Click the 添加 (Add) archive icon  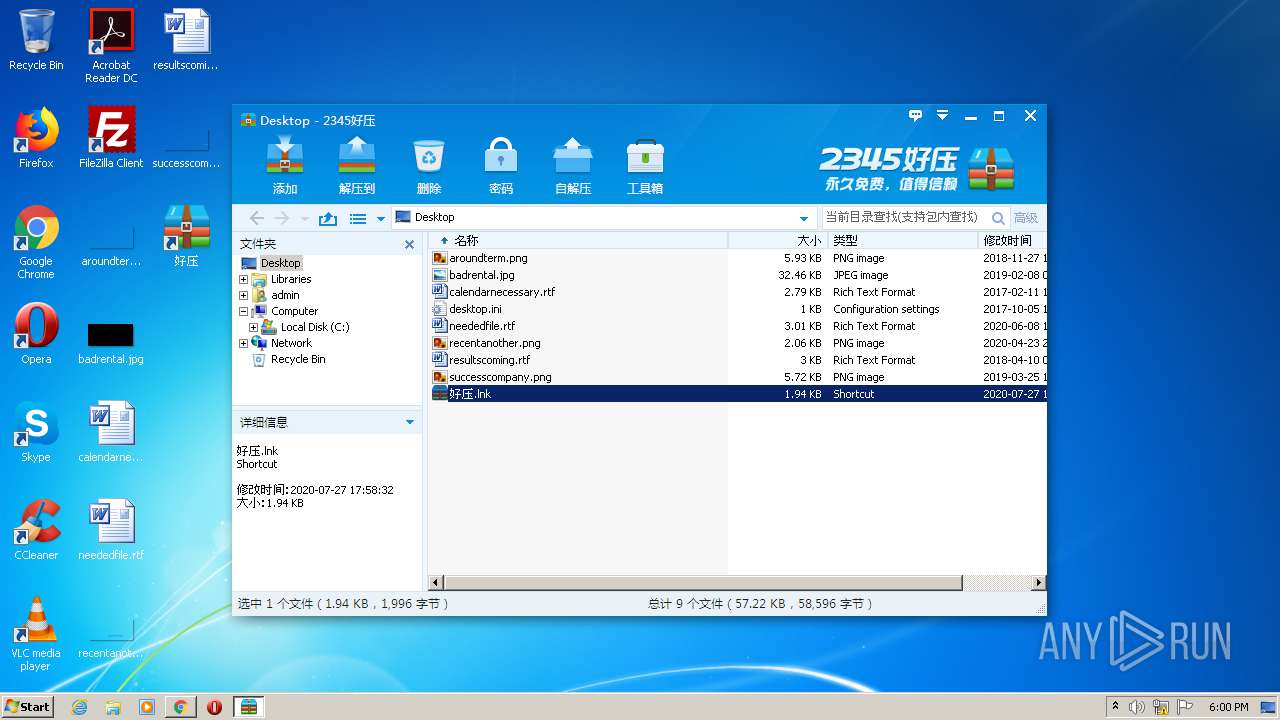click(x=285, y=166)
